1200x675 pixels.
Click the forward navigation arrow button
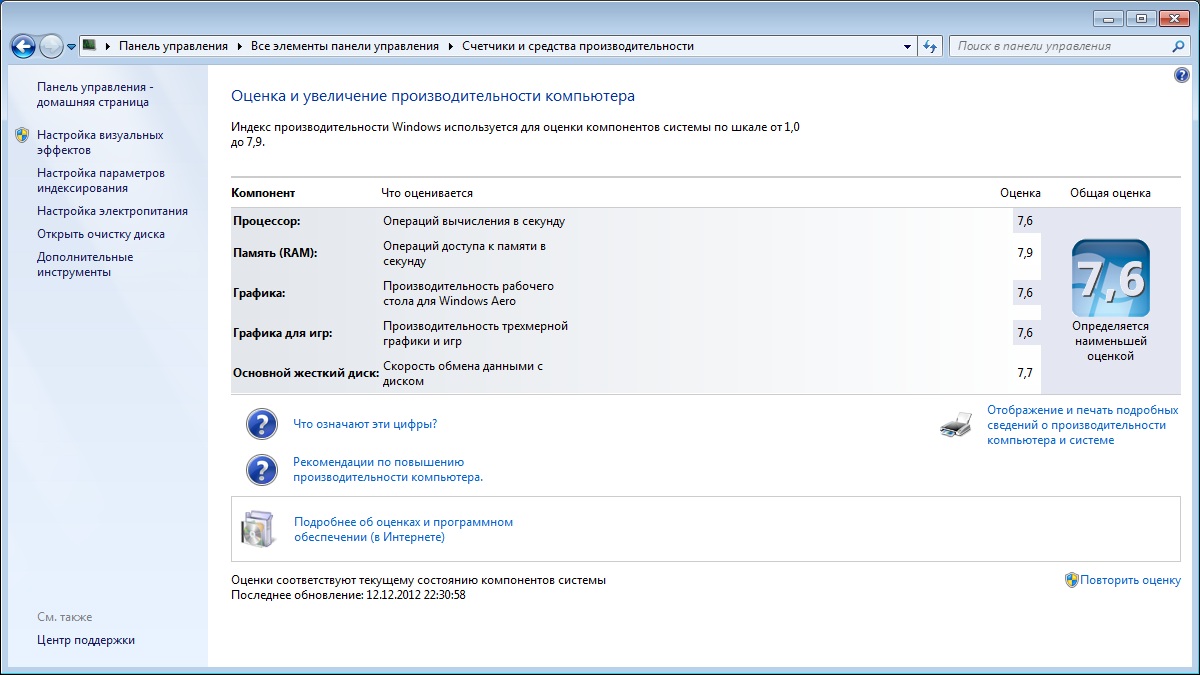(x=51, y=46)
